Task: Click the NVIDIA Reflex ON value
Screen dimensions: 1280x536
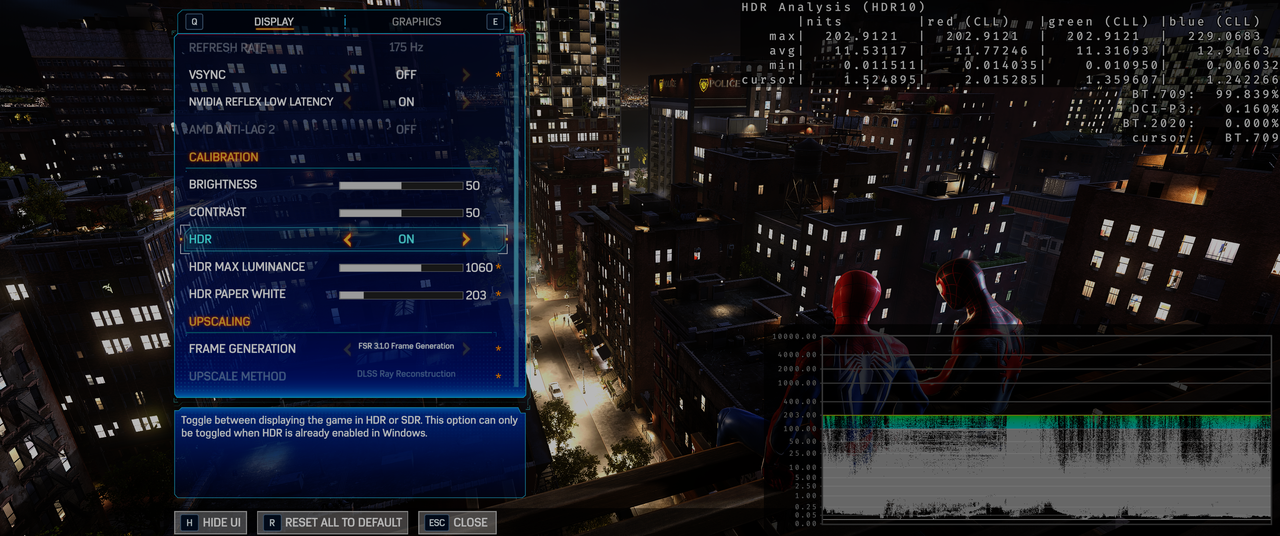Action: tap(406, 102)
